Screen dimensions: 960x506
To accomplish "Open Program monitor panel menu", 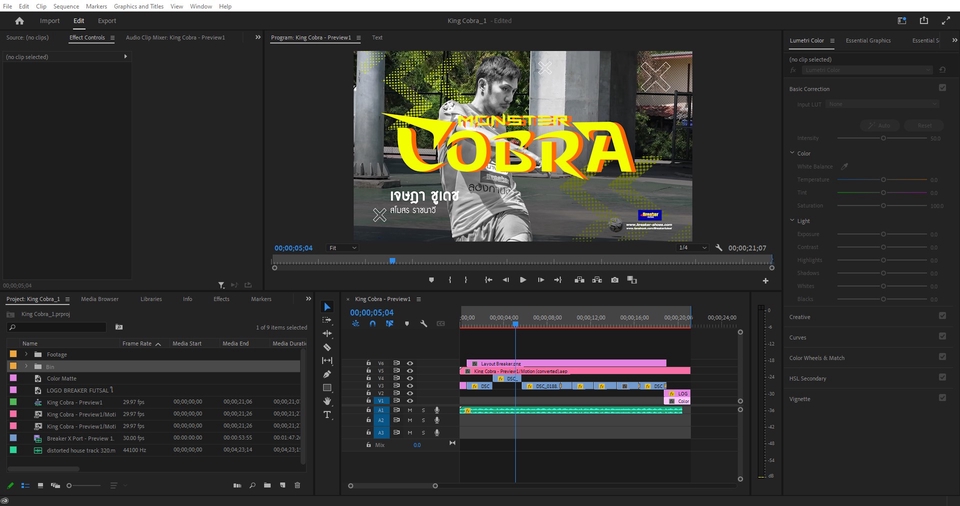I will [358, 38].
